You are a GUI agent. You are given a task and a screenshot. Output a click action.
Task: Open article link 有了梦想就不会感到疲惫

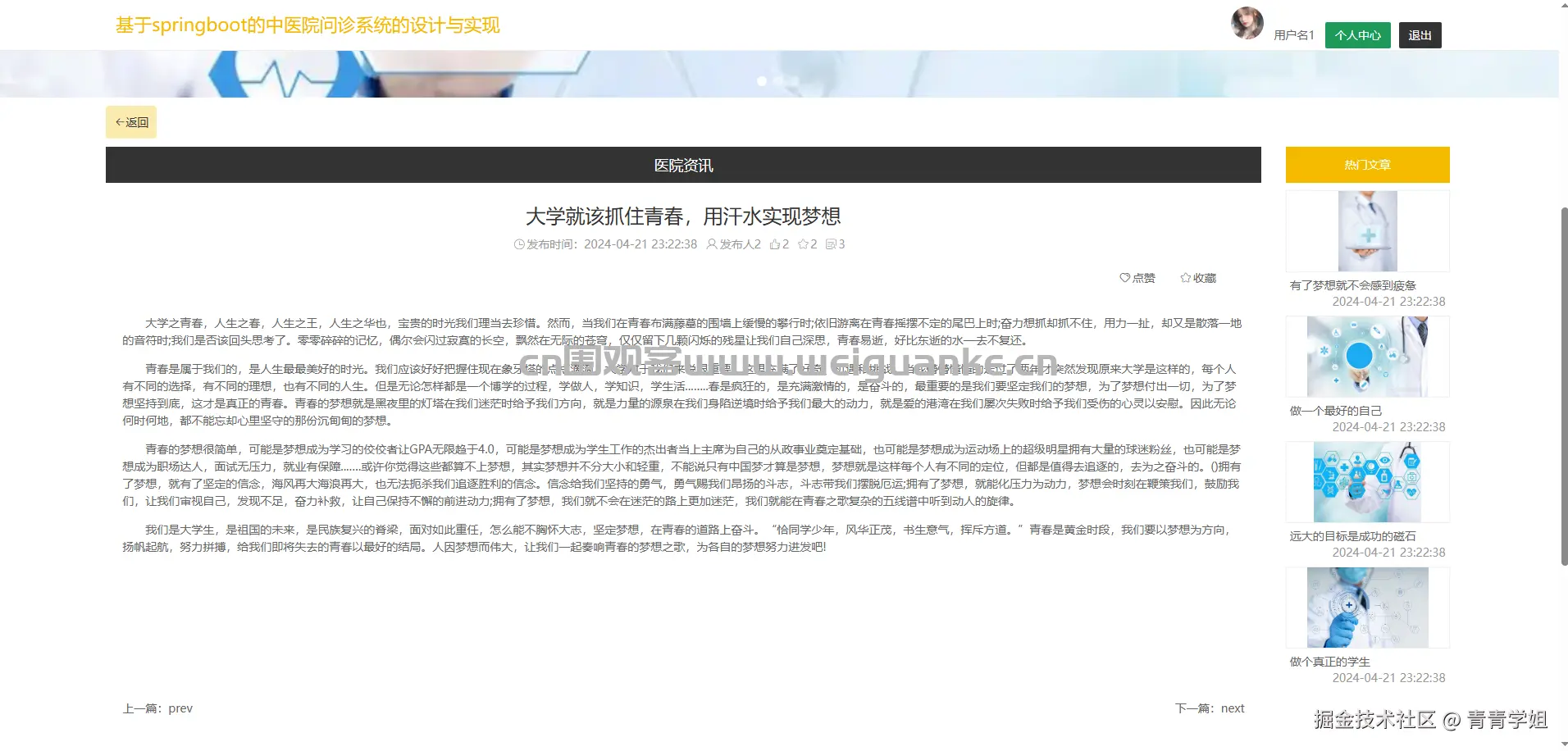(x=1353, y=285)
